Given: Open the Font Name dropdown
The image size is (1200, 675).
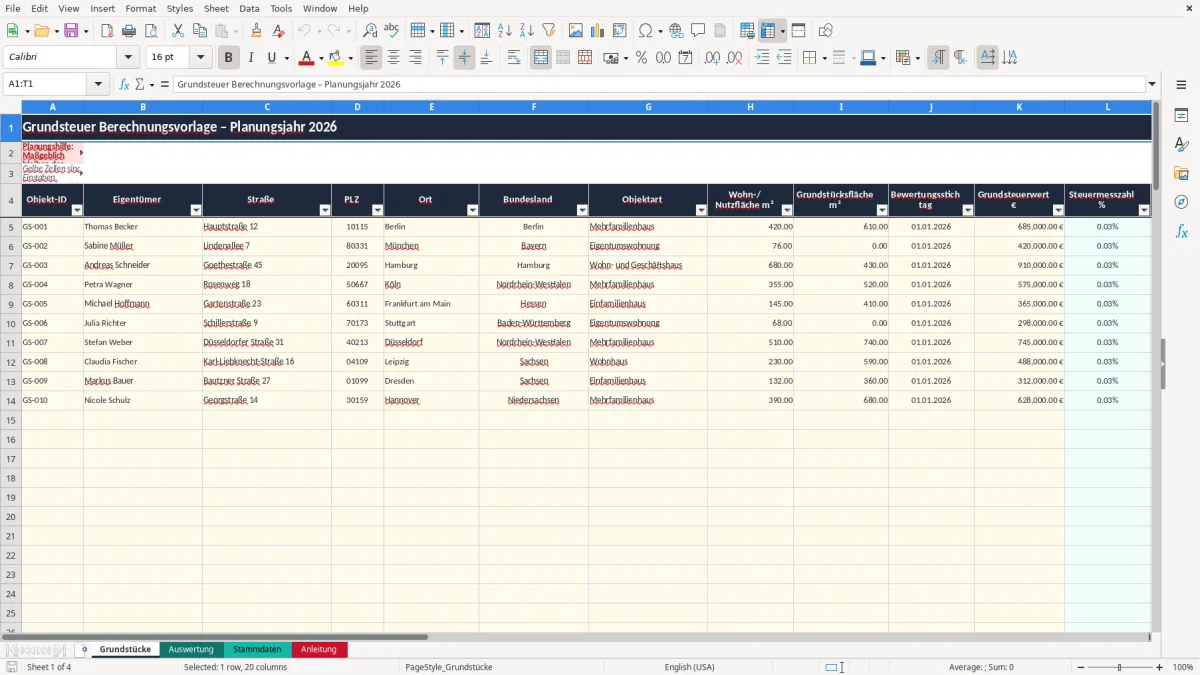Looking at the screenshot, I should [128, 58].
